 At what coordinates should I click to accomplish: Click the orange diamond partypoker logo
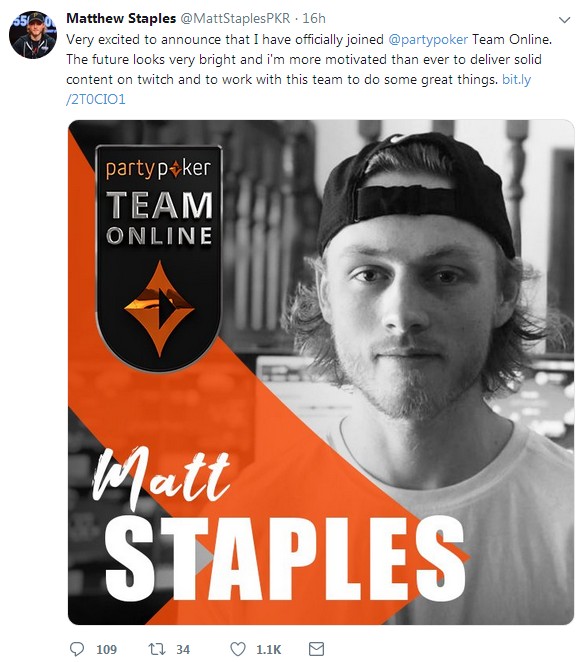click(x=159, y=309)
